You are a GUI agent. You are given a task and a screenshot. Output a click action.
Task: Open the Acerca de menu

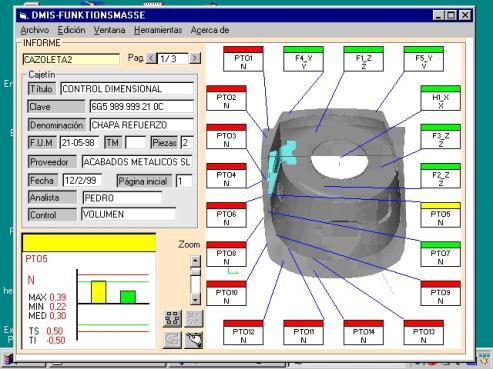pos(210,30)
